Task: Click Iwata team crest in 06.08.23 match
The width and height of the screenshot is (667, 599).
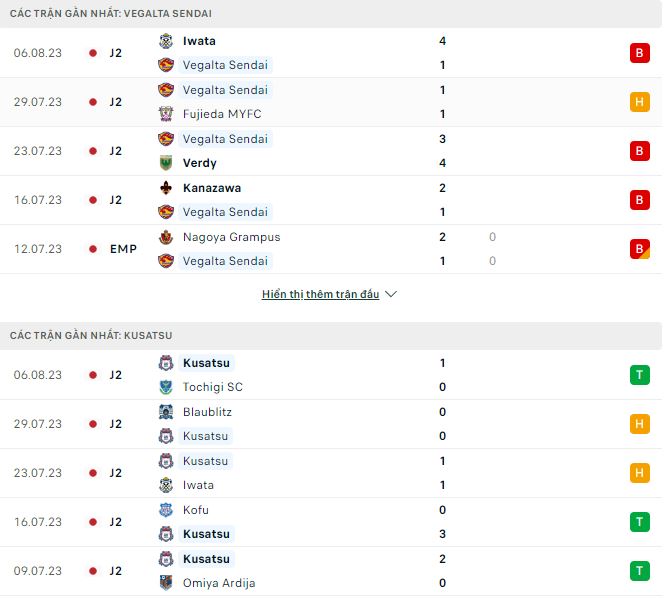Action: pyautogui.click(x=166, y=41)
